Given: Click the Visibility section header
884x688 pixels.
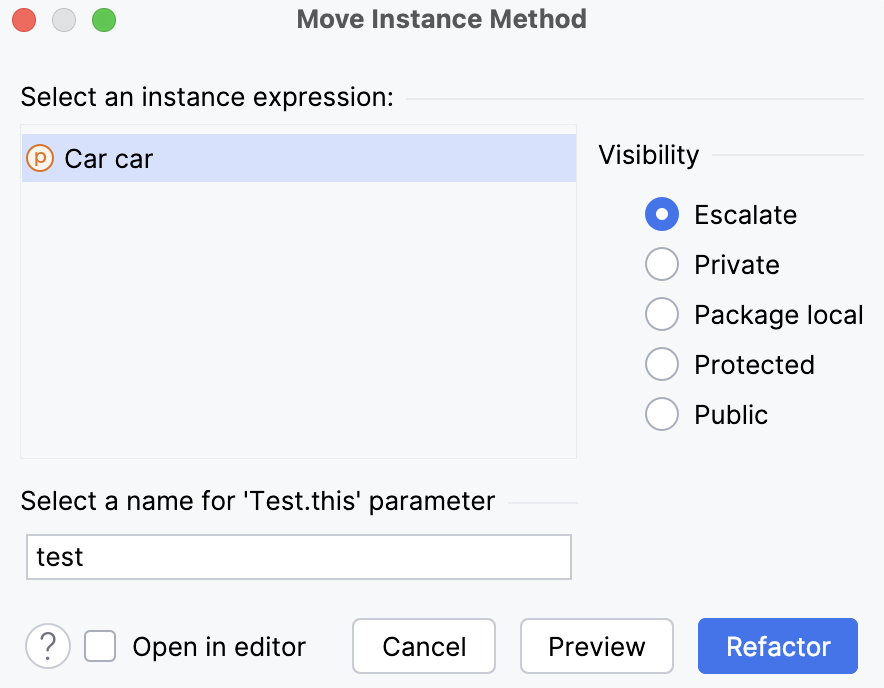Looking at the screenshot, I should pyautogui.click(x=648, y=155).
